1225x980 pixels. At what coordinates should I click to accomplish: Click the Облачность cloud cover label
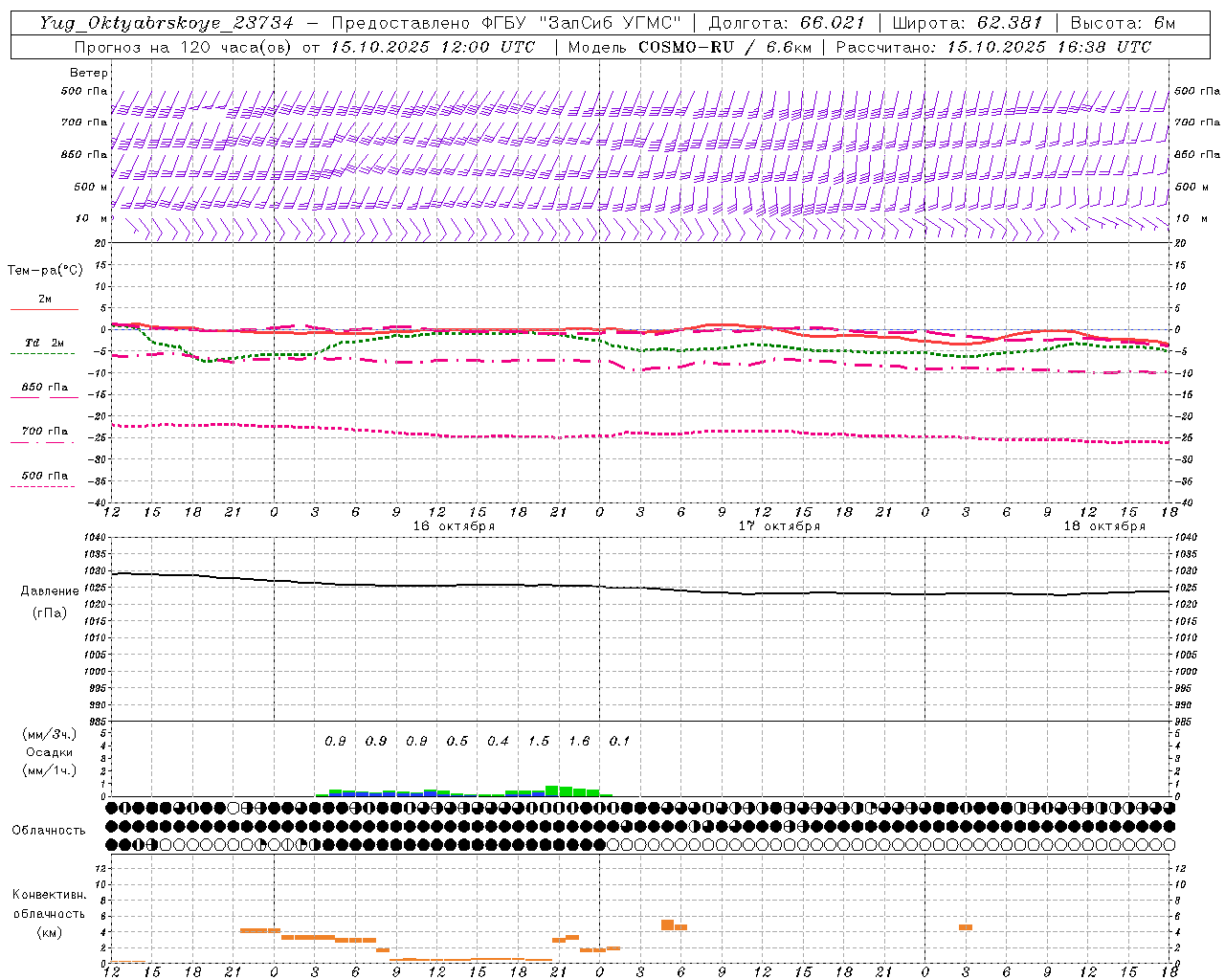coord(49,831)
